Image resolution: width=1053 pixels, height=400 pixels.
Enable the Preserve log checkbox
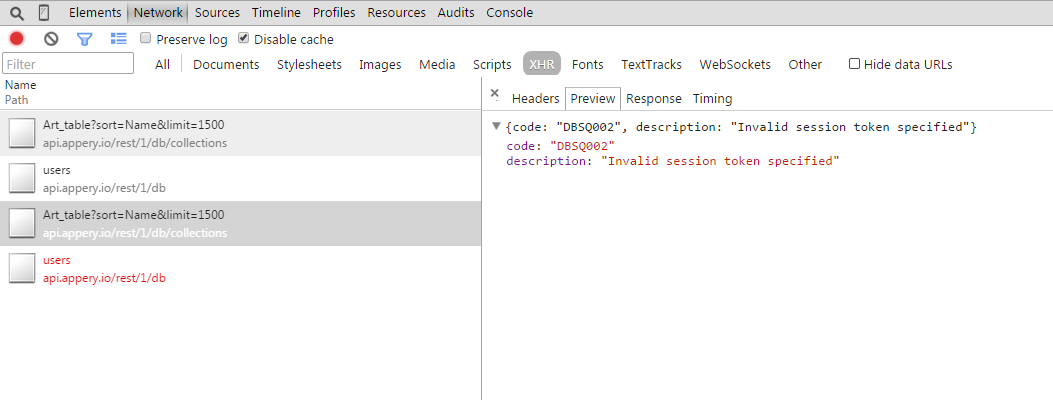(x=146, y=39)
